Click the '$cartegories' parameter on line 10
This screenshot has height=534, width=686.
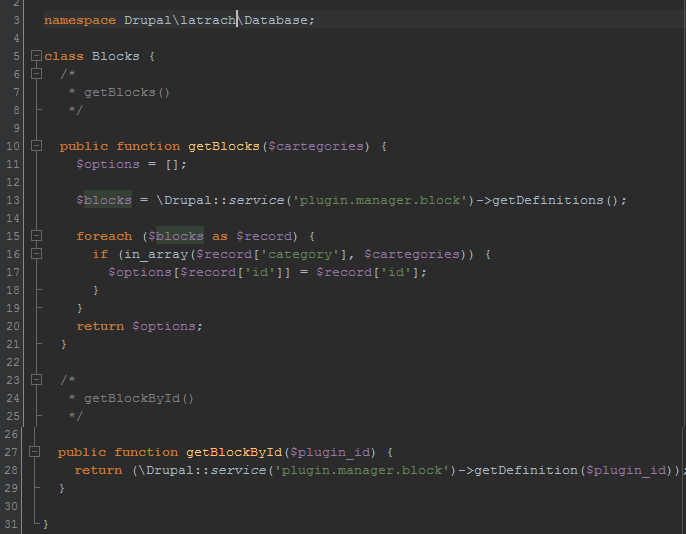316,146
